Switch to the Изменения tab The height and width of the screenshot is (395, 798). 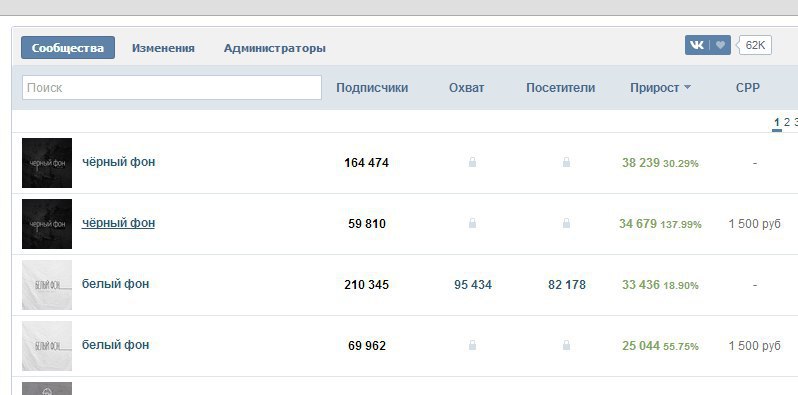[x=163, y=48]
